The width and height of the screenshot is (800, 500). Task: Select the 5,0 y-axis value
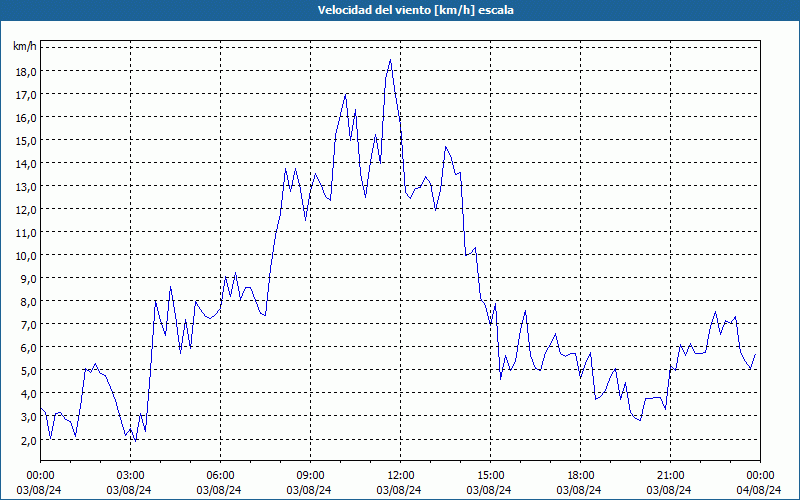(28, 370)
